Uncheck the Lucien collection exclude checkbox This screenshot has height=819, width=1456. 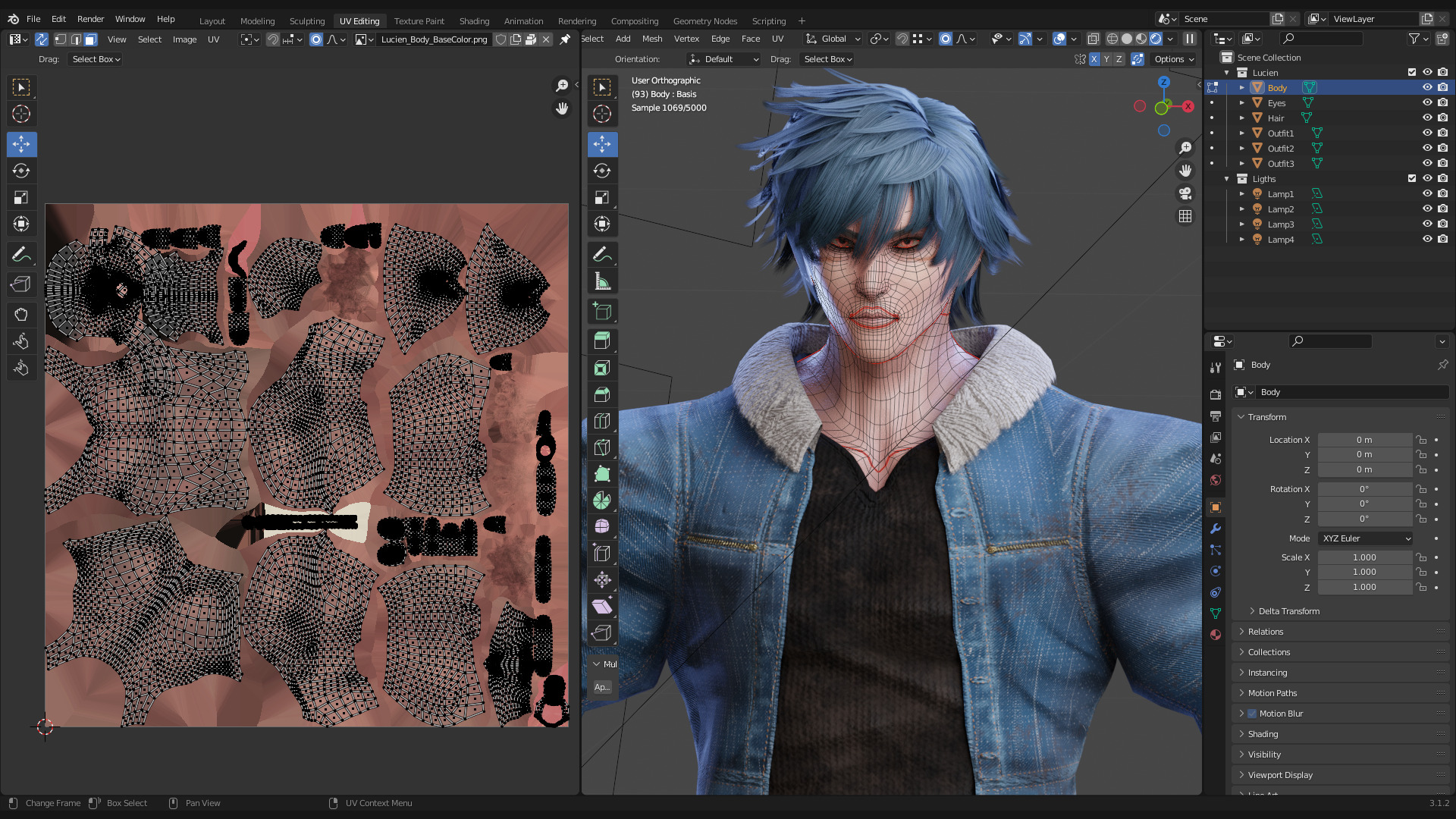point(1412,72)
